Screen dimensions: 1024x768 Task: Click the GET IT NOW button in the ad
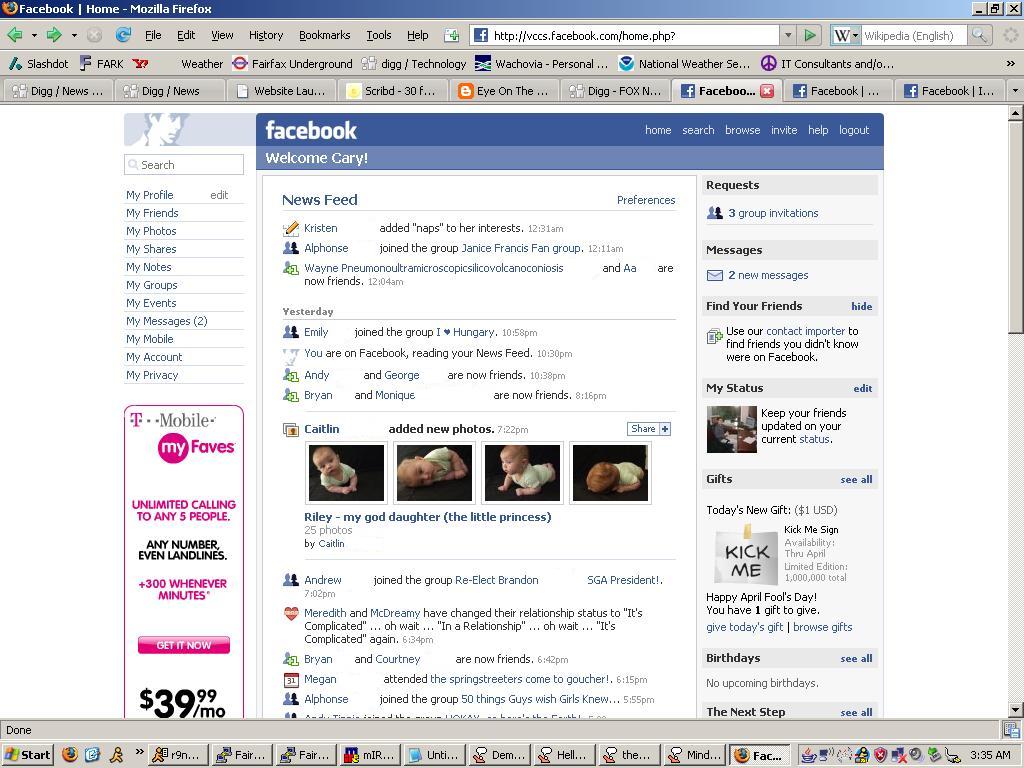183,645
